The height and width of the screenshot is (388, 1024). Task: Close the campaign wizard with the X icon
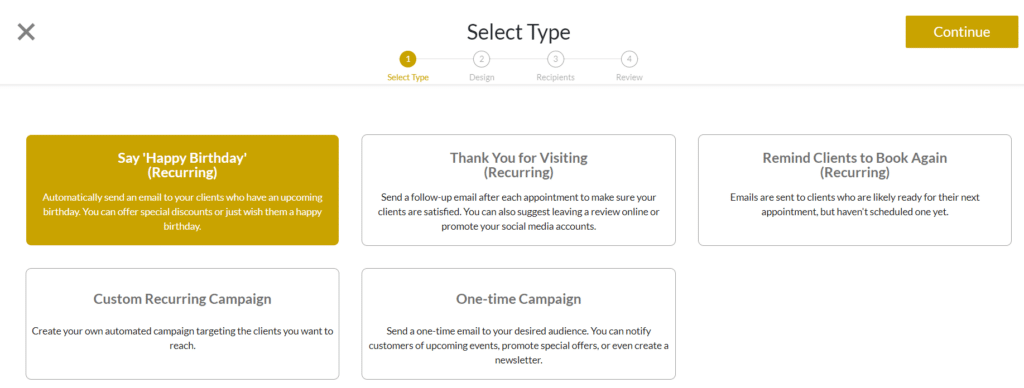coord(26,32)
